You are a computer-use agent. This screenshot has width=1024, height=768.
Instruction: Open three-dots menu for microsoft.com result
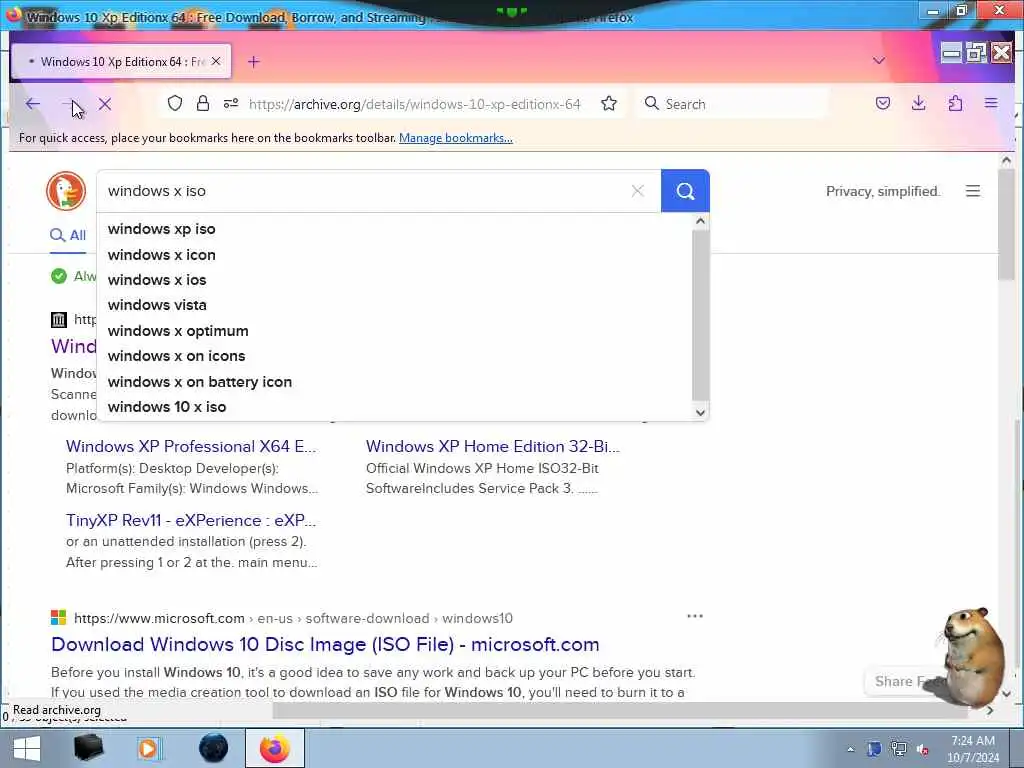tap(695, 616)
